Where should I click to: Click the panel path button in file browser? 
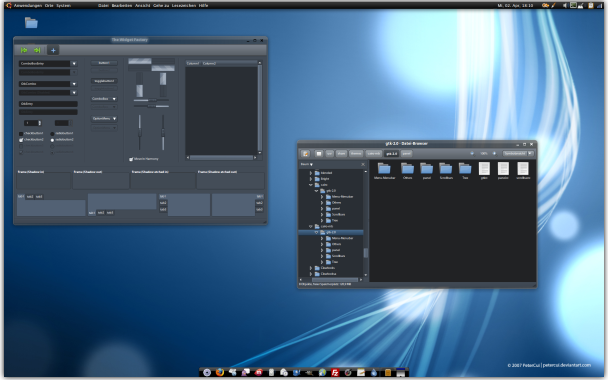click(x=406, y=154)
